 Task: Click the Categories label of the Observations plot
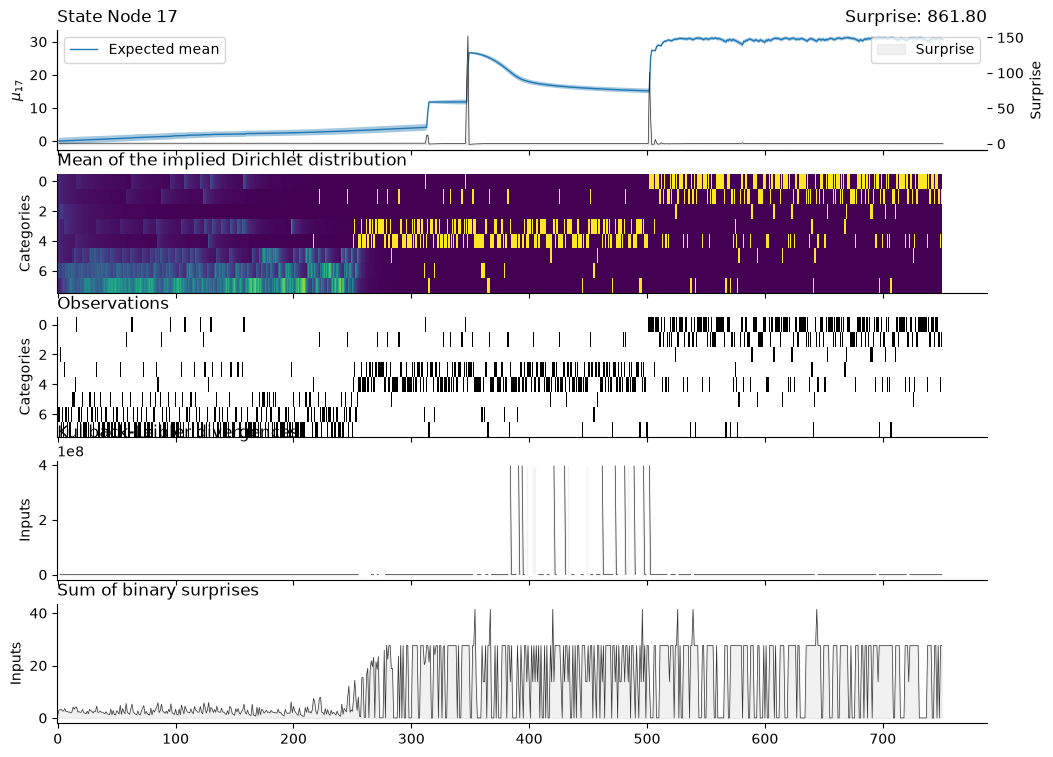point(25,376)
